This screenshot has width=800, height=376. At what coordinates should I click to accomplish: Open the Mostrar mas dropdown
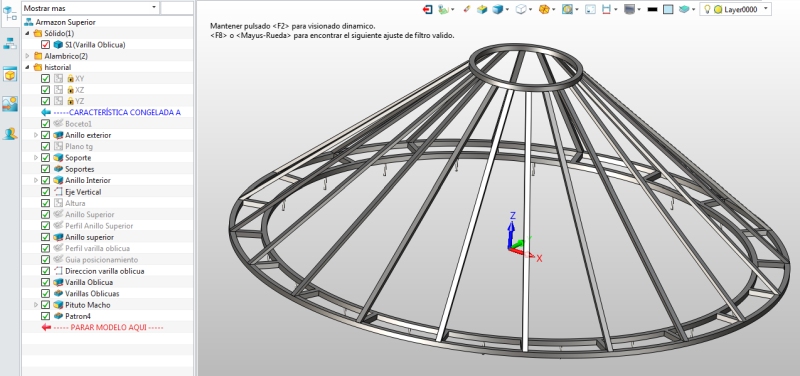pos(90,8)
